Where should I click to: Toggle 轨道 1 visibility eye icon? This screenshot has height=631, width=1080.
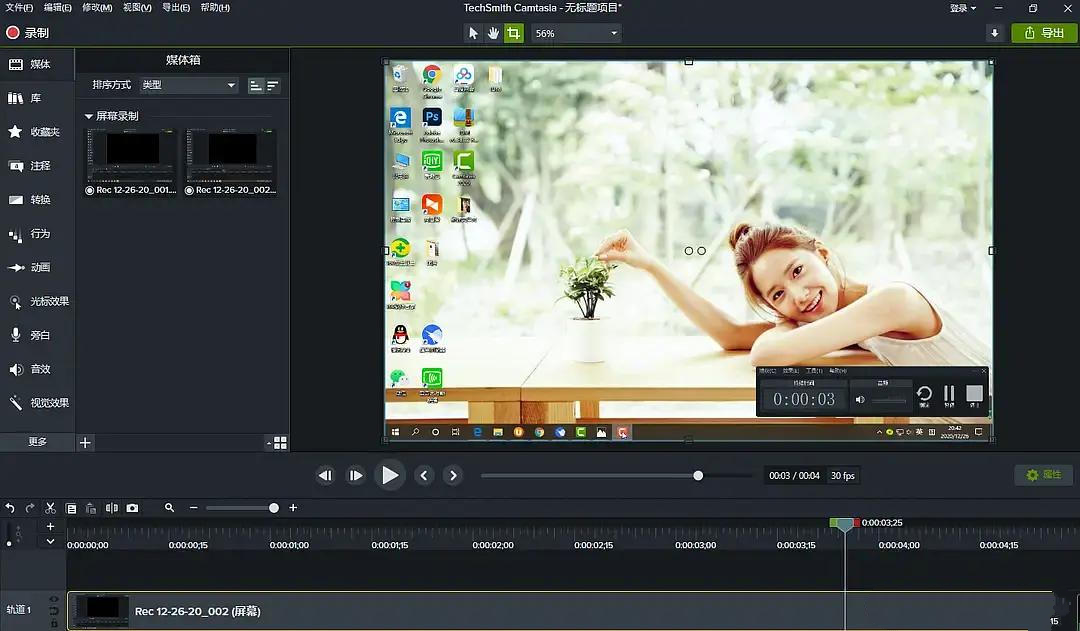click(54, 599)
